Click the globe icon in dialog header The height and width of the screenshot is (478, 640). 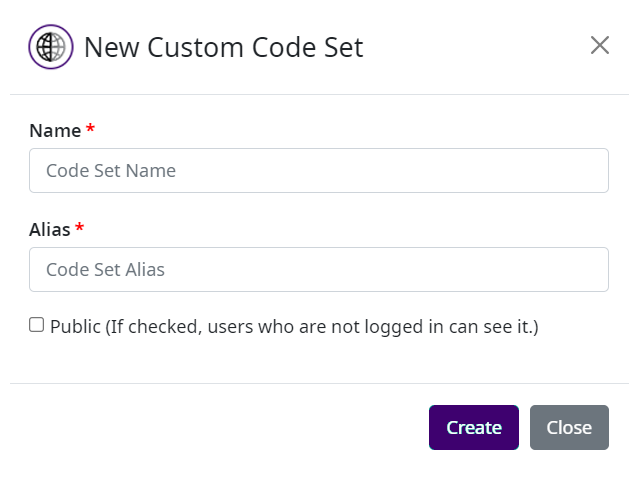pos(51,46)
